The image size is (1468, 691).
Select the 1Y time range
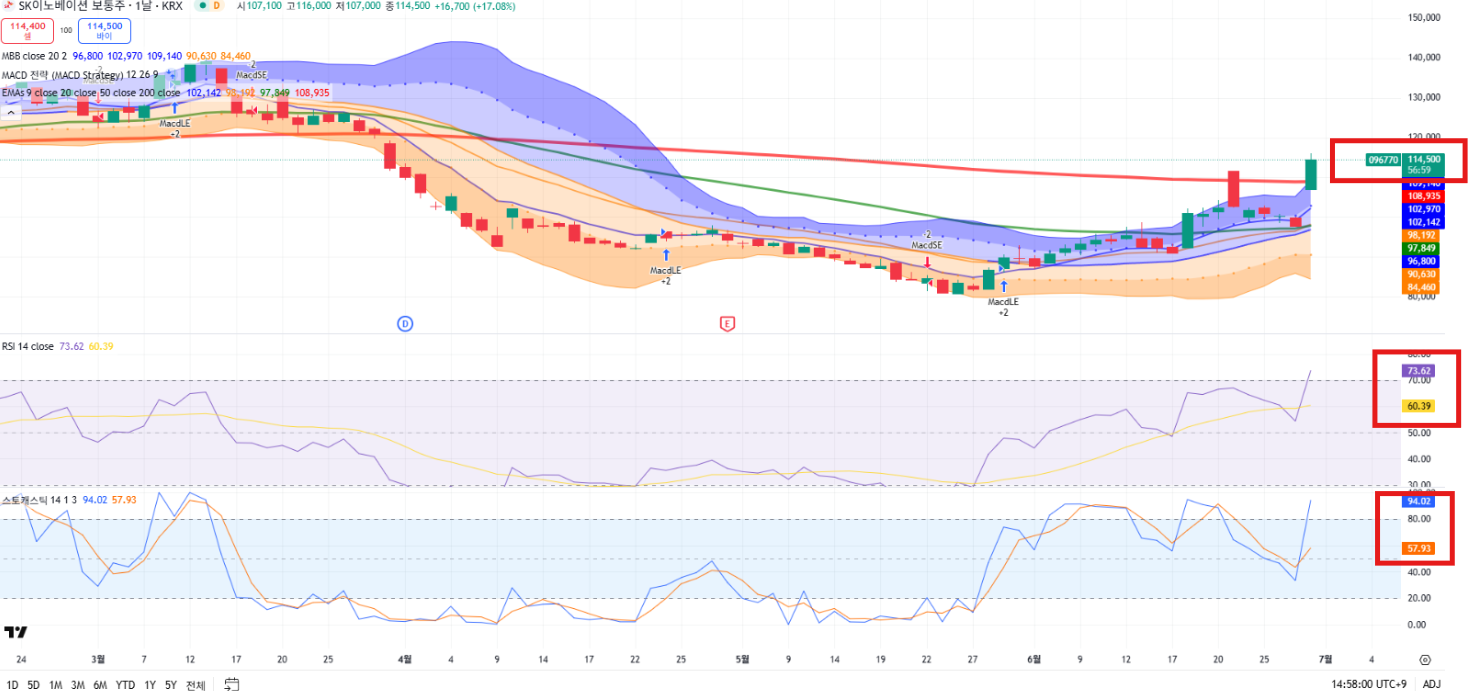(150, 685)
